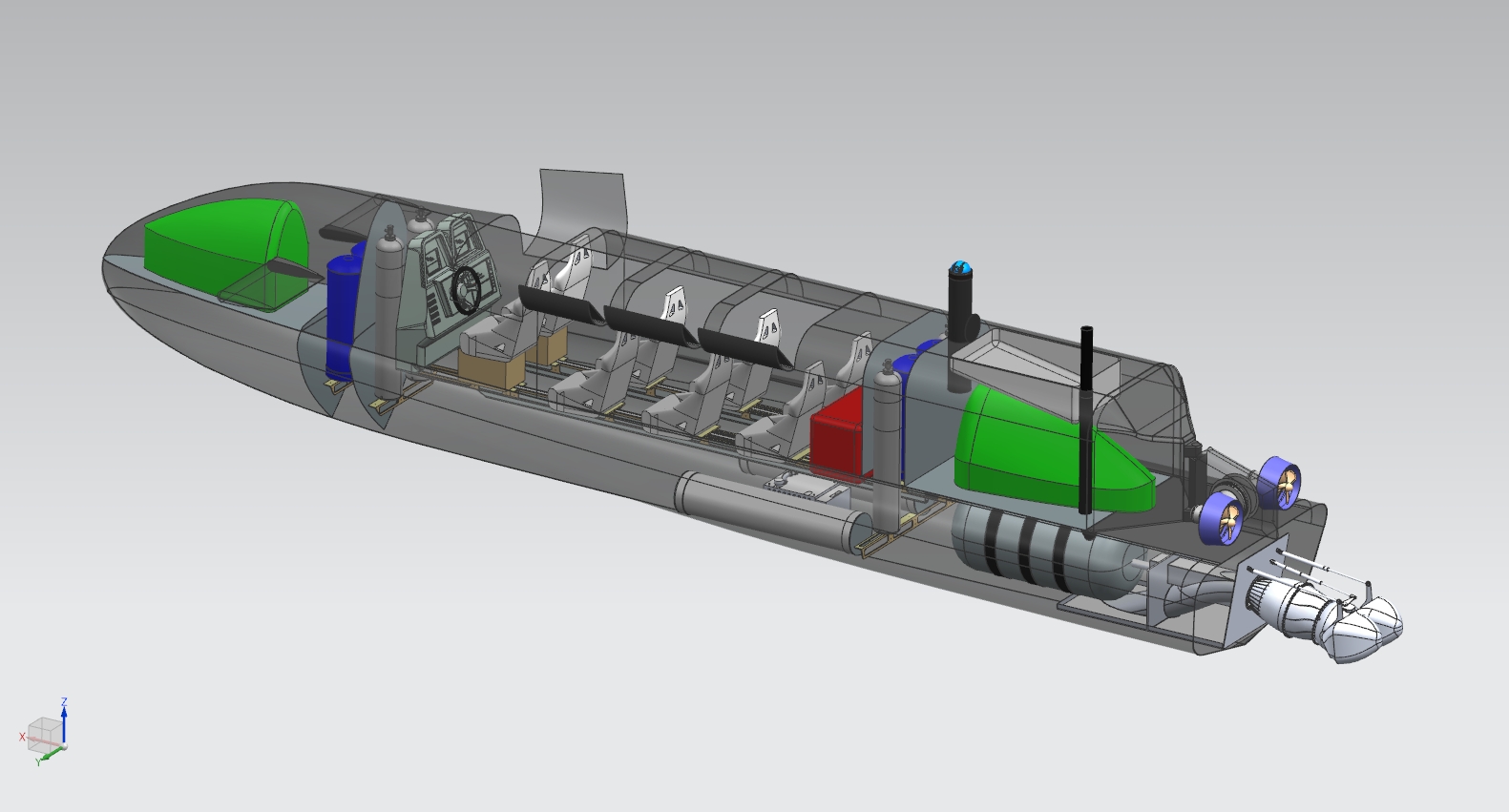This screenshot has width=1509, height=812.
Task: Pick the black steering wheel
Action: click(467, 289)
